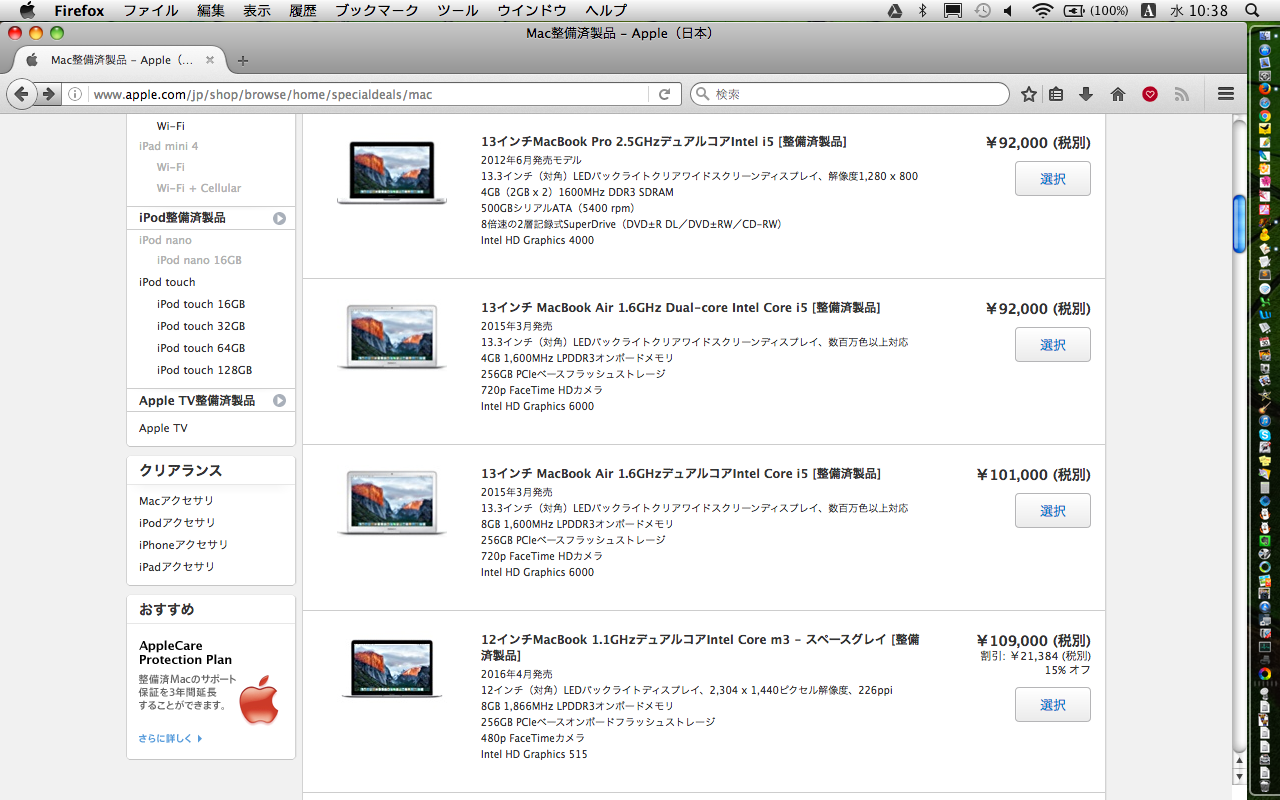Click the page vertical scrollbar thumb
This screenshot has height=800, width=1280.
(x=1239, y=224)
